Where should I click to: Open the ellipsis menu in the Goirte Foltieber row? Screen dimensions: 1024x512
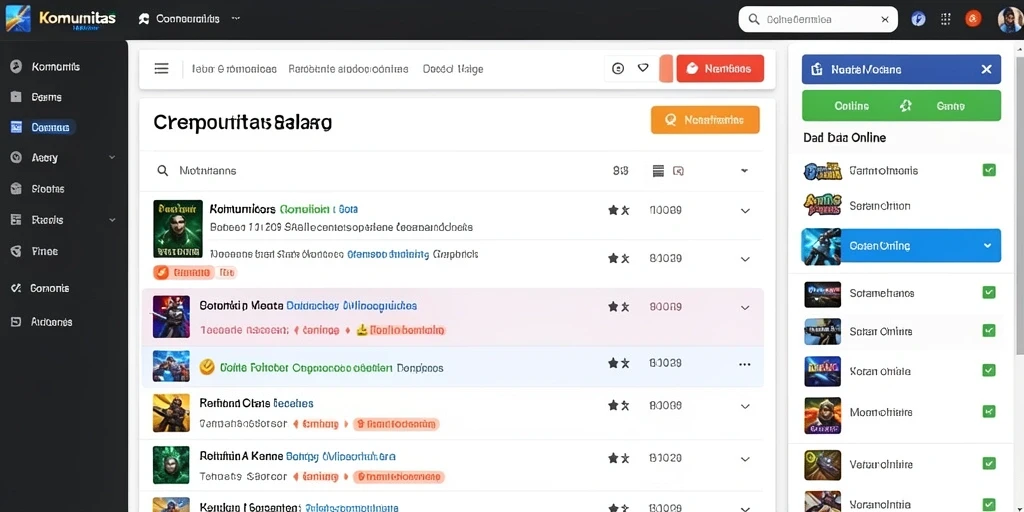point(744,364)
